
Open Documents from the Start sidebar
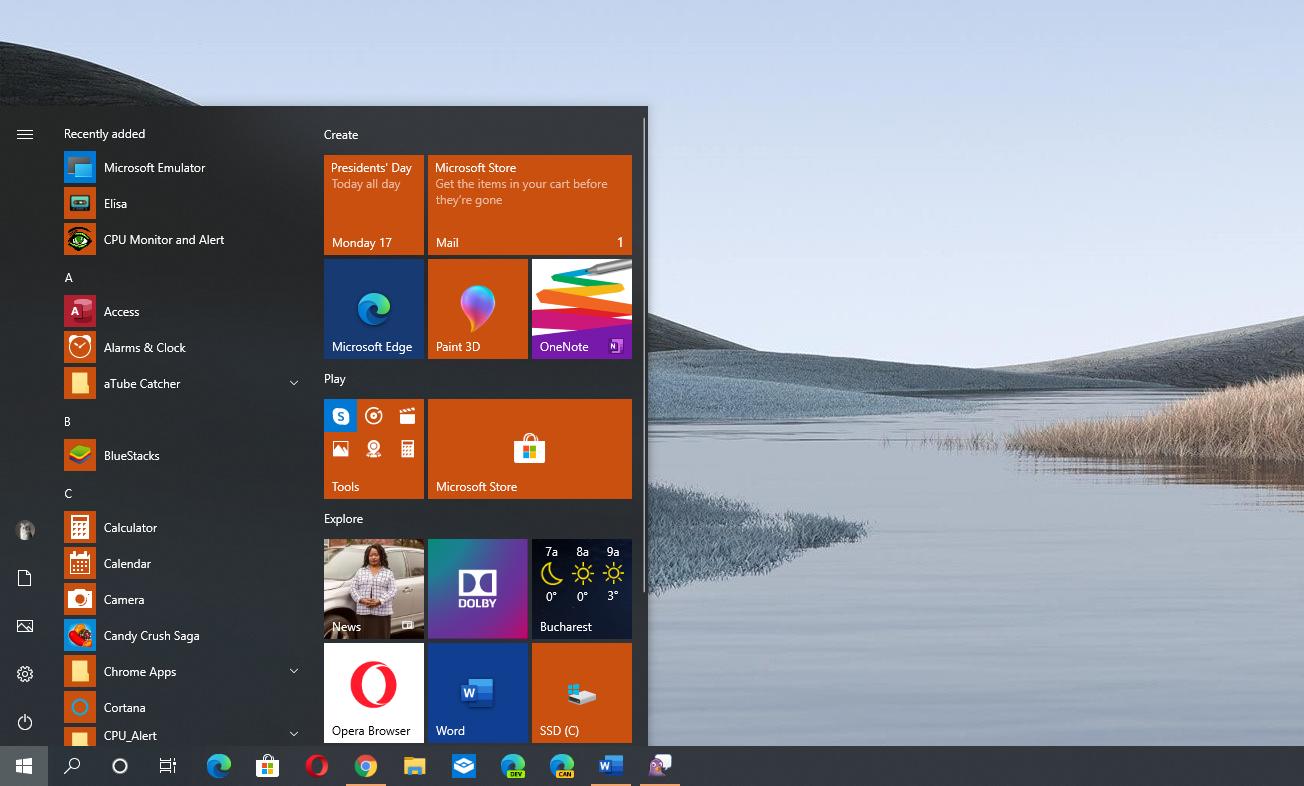pos(25,578)
